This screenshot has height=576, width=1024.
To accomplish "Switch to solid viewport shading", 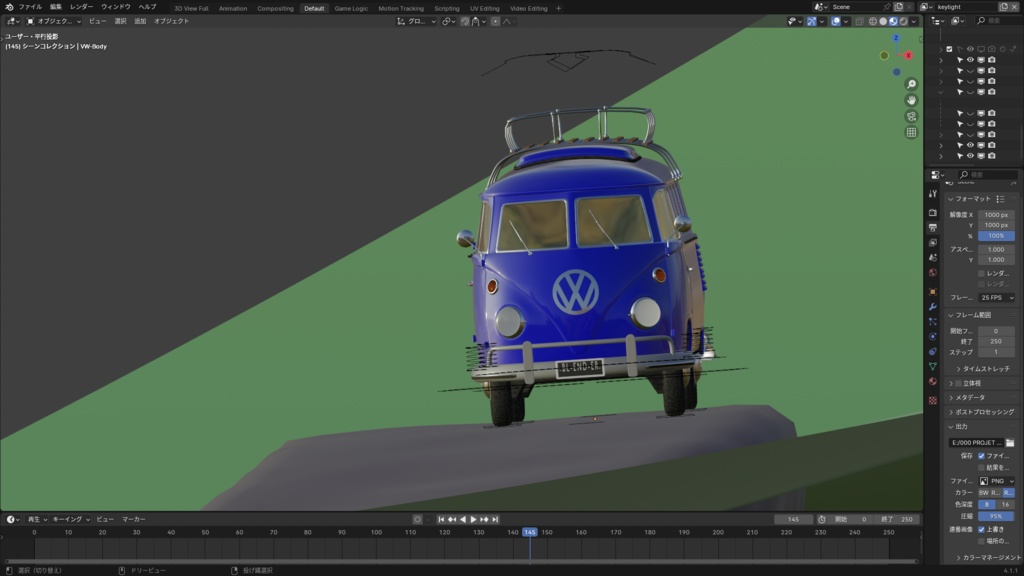I will coord(883,22).
